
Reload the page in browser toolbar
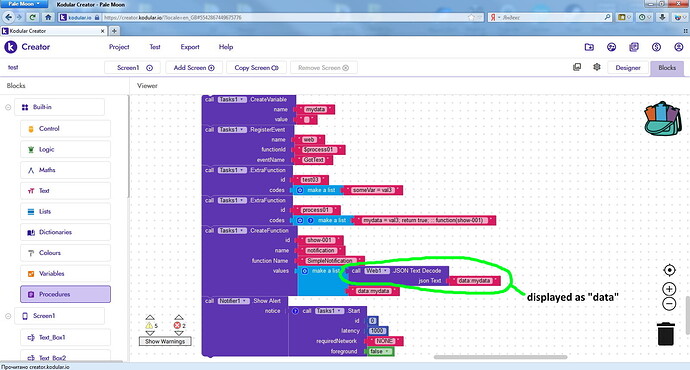coord(33,17)
